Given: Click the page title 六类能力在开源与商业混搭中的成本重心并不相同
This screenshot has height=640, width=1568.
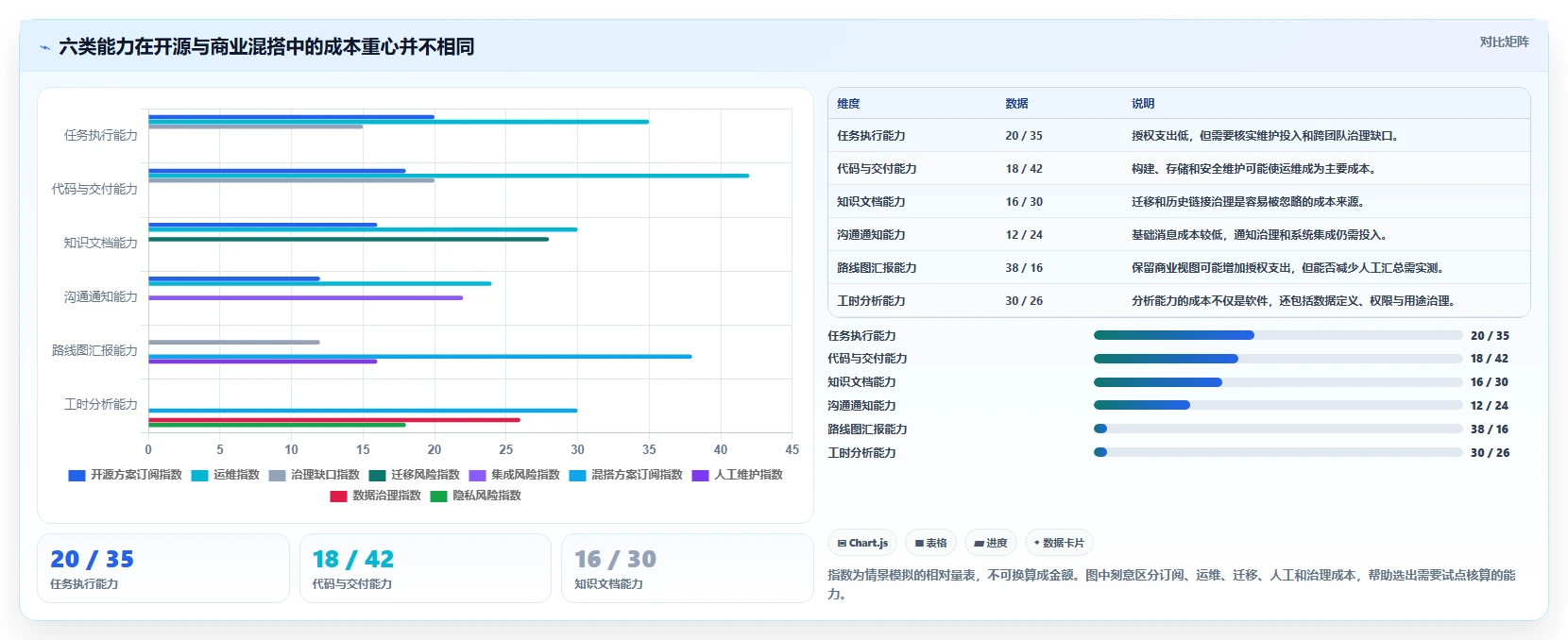Looking at the screenshot, I should pyautogui.click(x=266, y=47).
